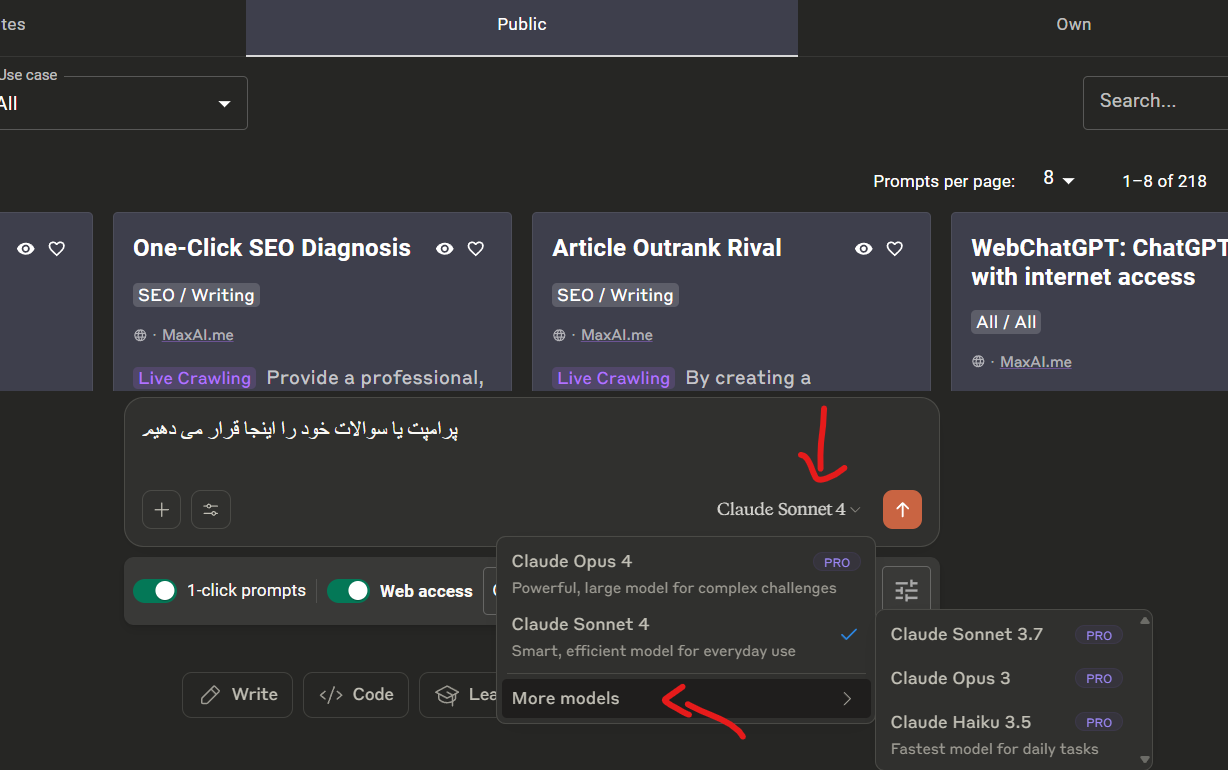
Task: Open MaxAI.me link on Article Outrank Rival card
Action: pos(616,335)
